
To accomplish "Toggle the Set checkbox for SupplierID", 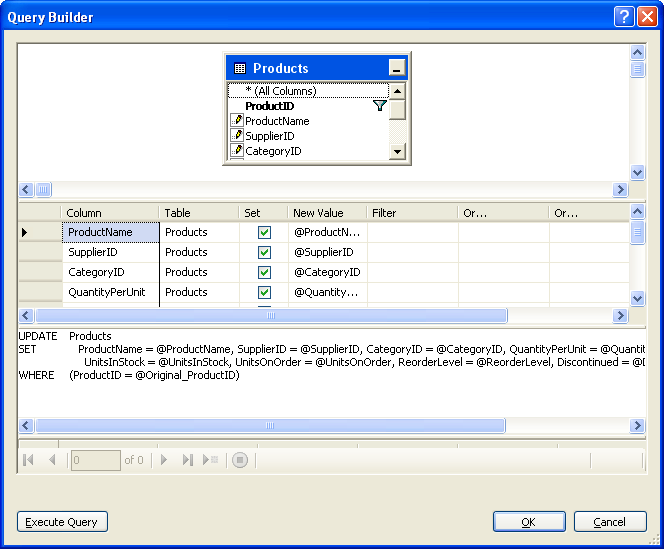I will 264,252.
